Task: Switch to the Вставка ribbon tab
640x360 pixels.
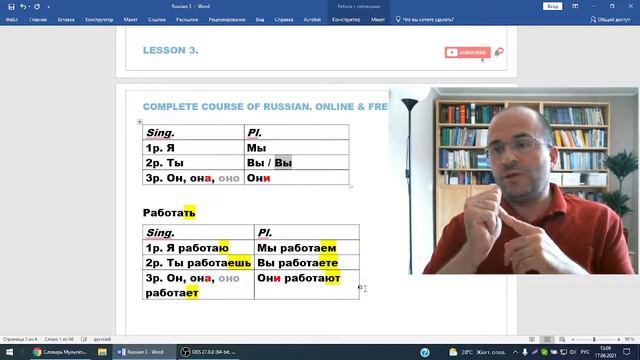Action: 66,20
